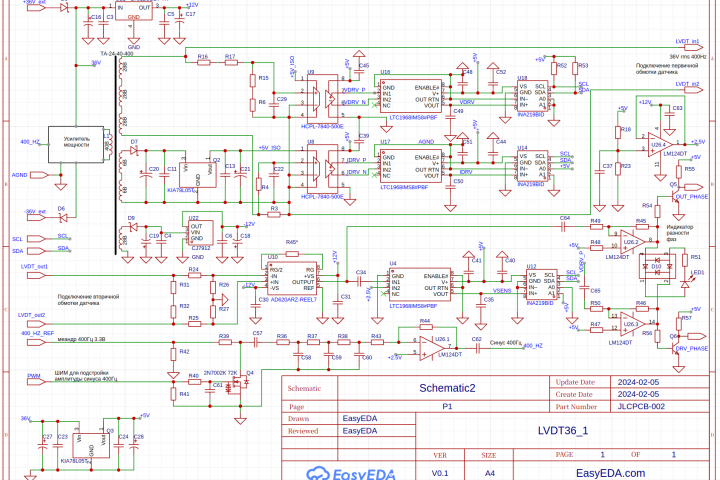Image resolution: width=720 pixels, height=480 pixels.
Task: Click the U26.1 LM124DT op-amp
Action: click(x=433, y=347)
